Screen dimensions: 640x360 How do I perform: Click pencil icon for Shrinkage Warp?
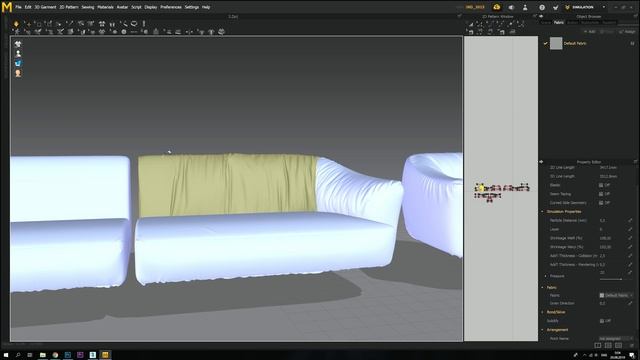630,247
